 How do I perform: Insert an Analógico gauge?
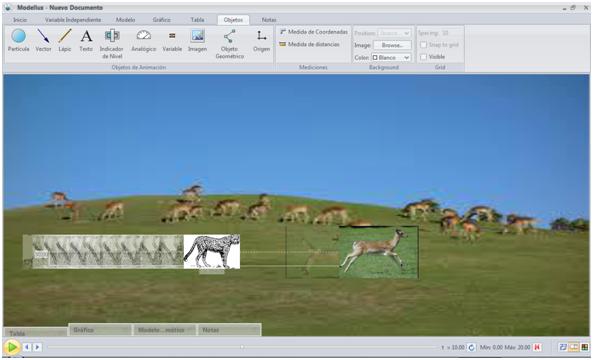[x=144, y=40]
